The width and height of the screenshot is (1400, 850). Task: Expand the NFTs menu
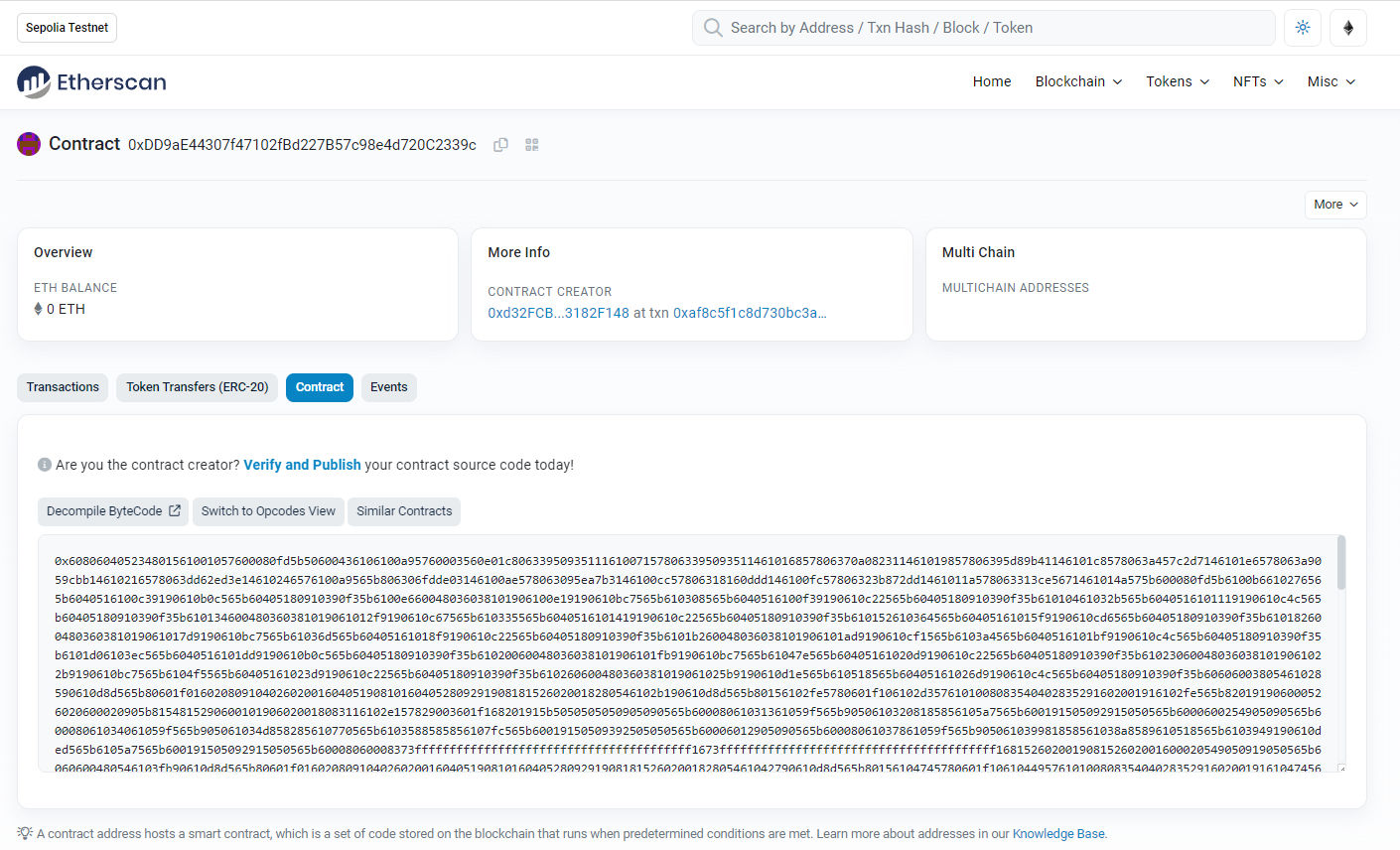(x=1258, y=81)
